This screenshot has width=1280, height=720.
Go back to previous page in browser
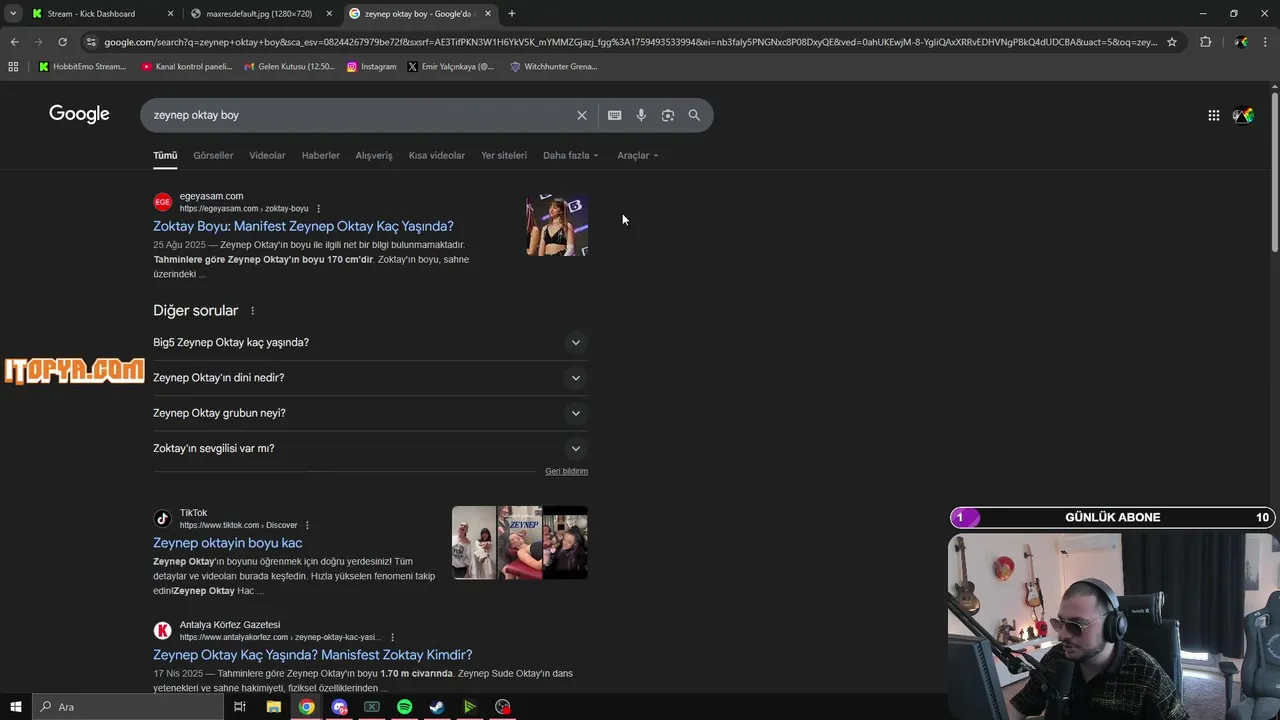[14, 42]
